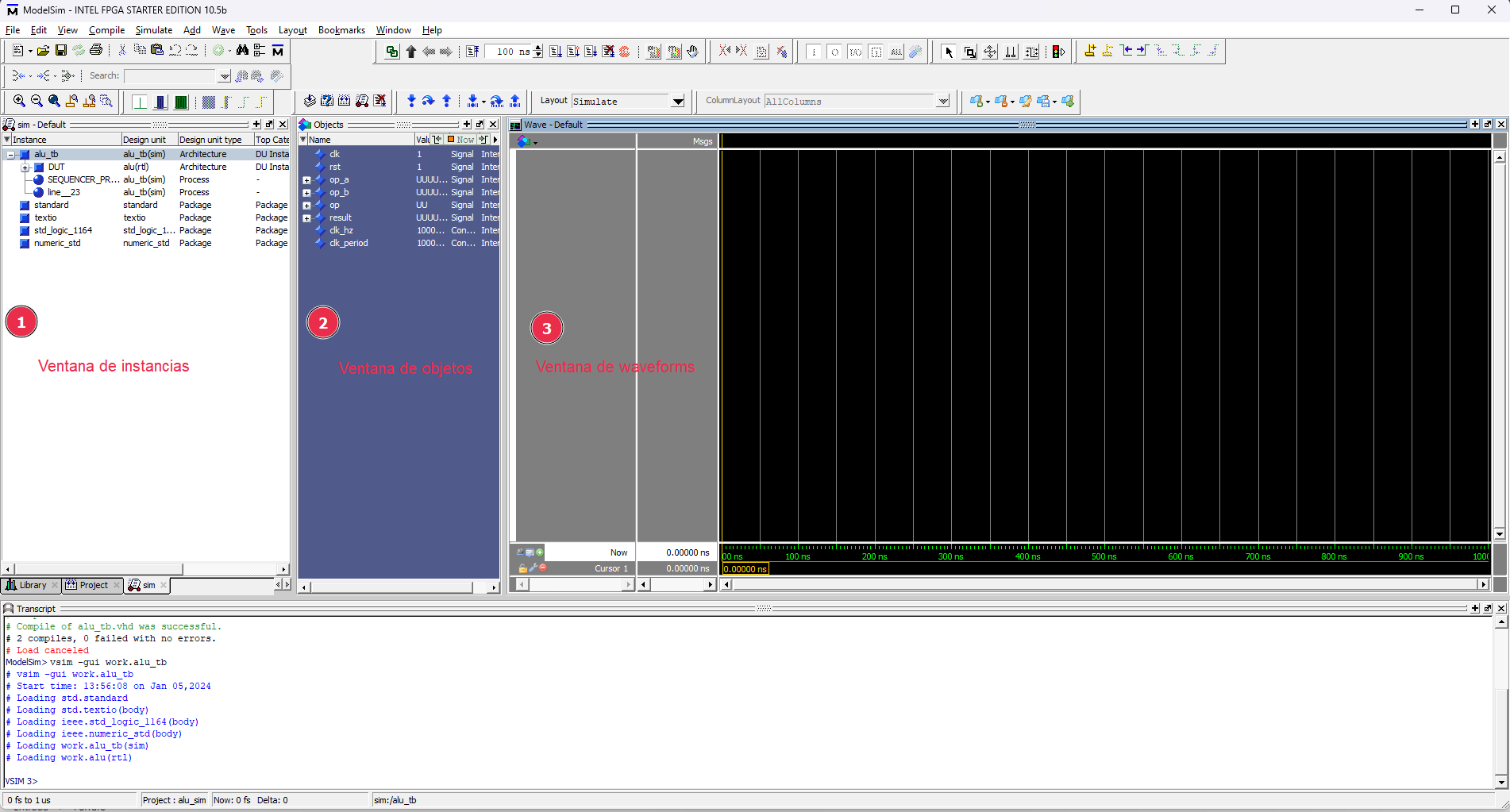Expand the op_a signal in Objects pane
Image resolution: width=1510 pixels, height=812 pixels.
(306, 179)
